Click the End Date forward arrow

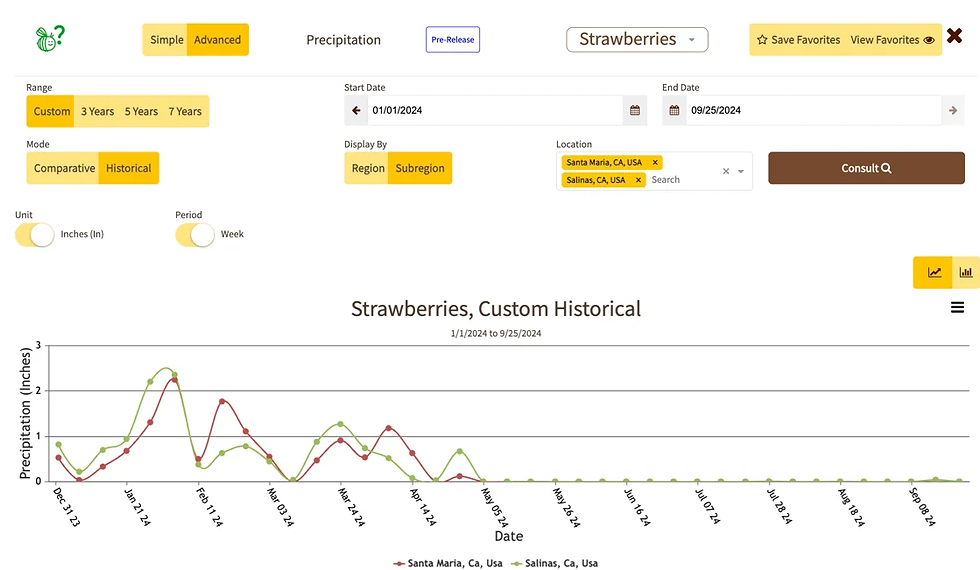point(953,111)
